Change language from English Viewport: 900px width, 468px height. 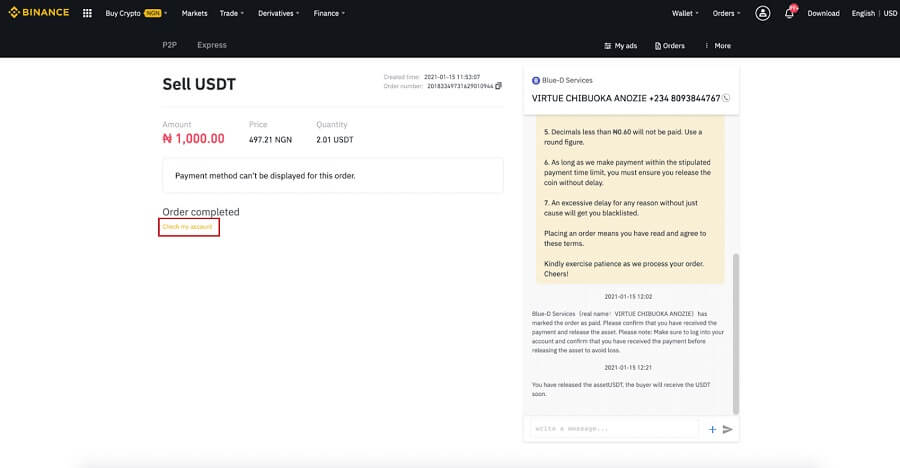863,13
